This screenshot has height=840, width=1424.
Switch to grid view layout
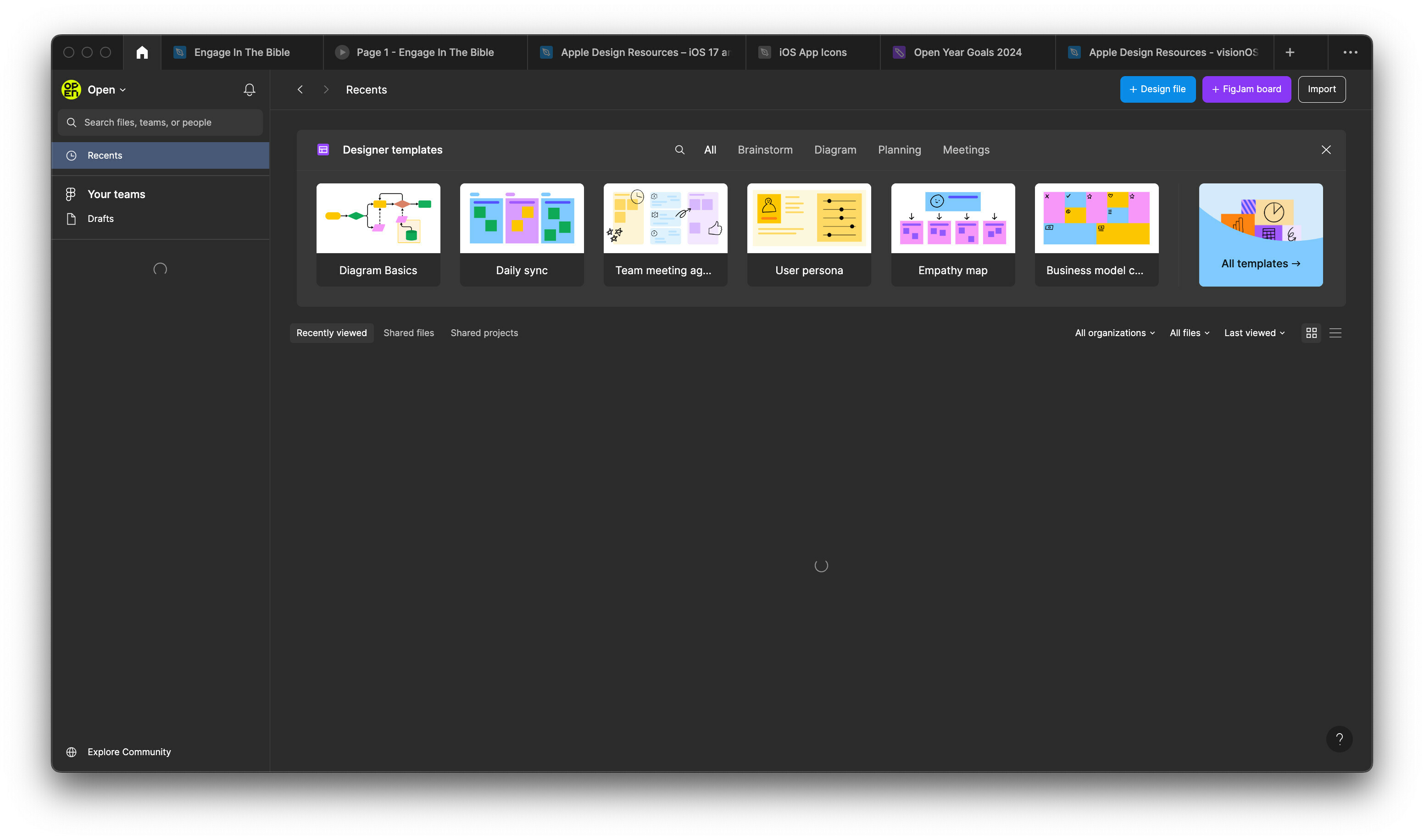click(x=1312, y=333)
